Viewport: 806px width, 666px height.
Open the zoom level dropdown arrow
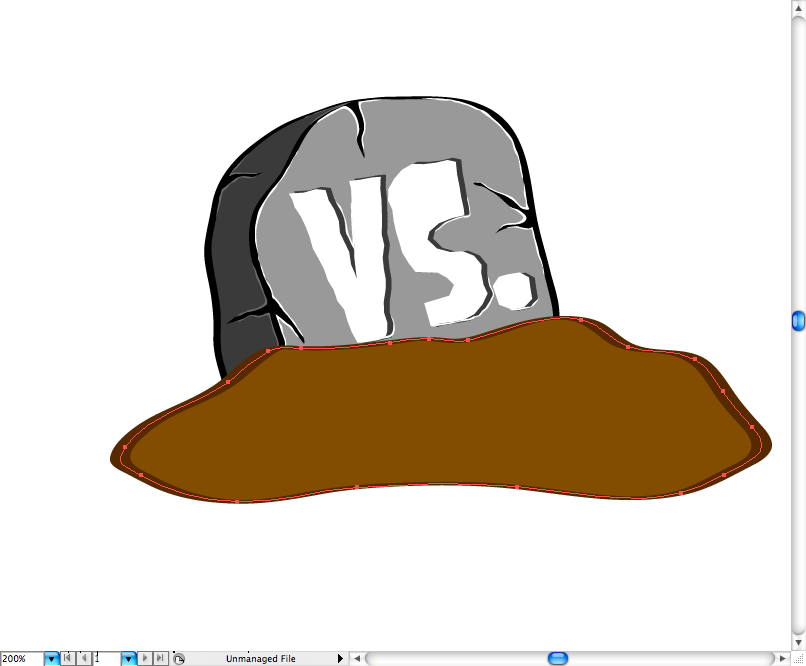[x=51, y=659]
